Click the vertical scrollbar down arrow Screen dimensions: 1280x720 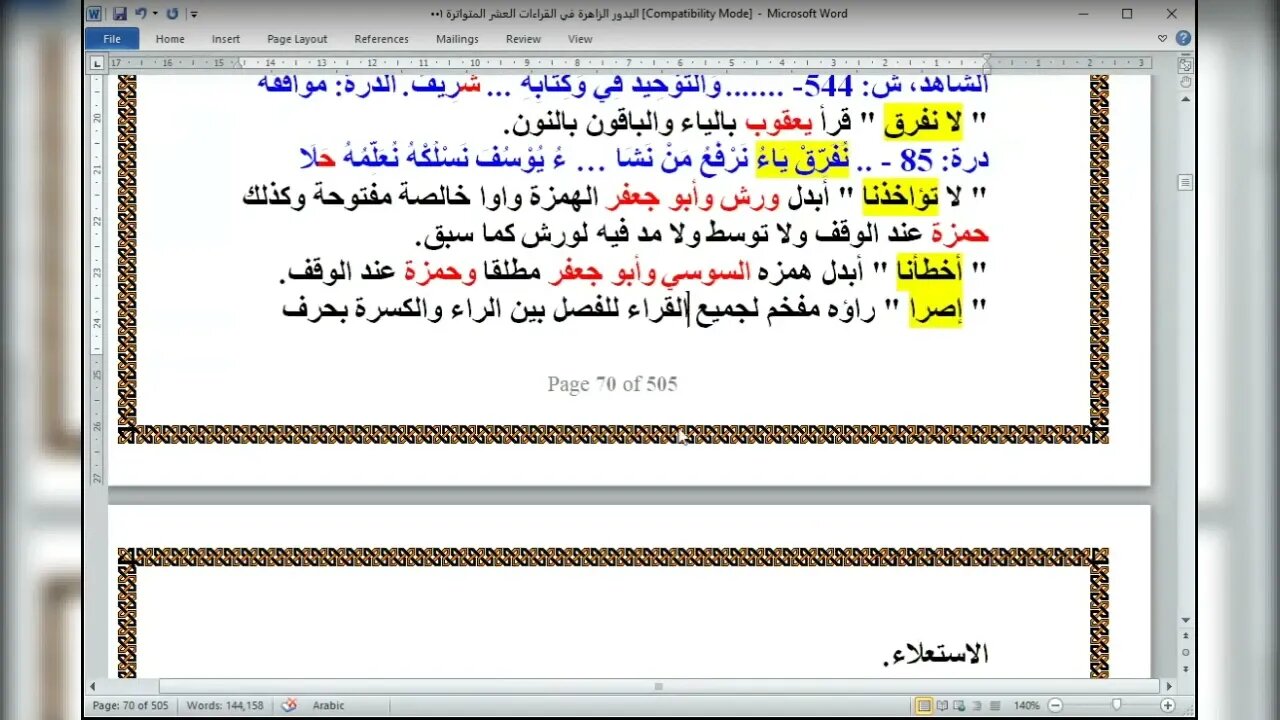point(1185,620)
